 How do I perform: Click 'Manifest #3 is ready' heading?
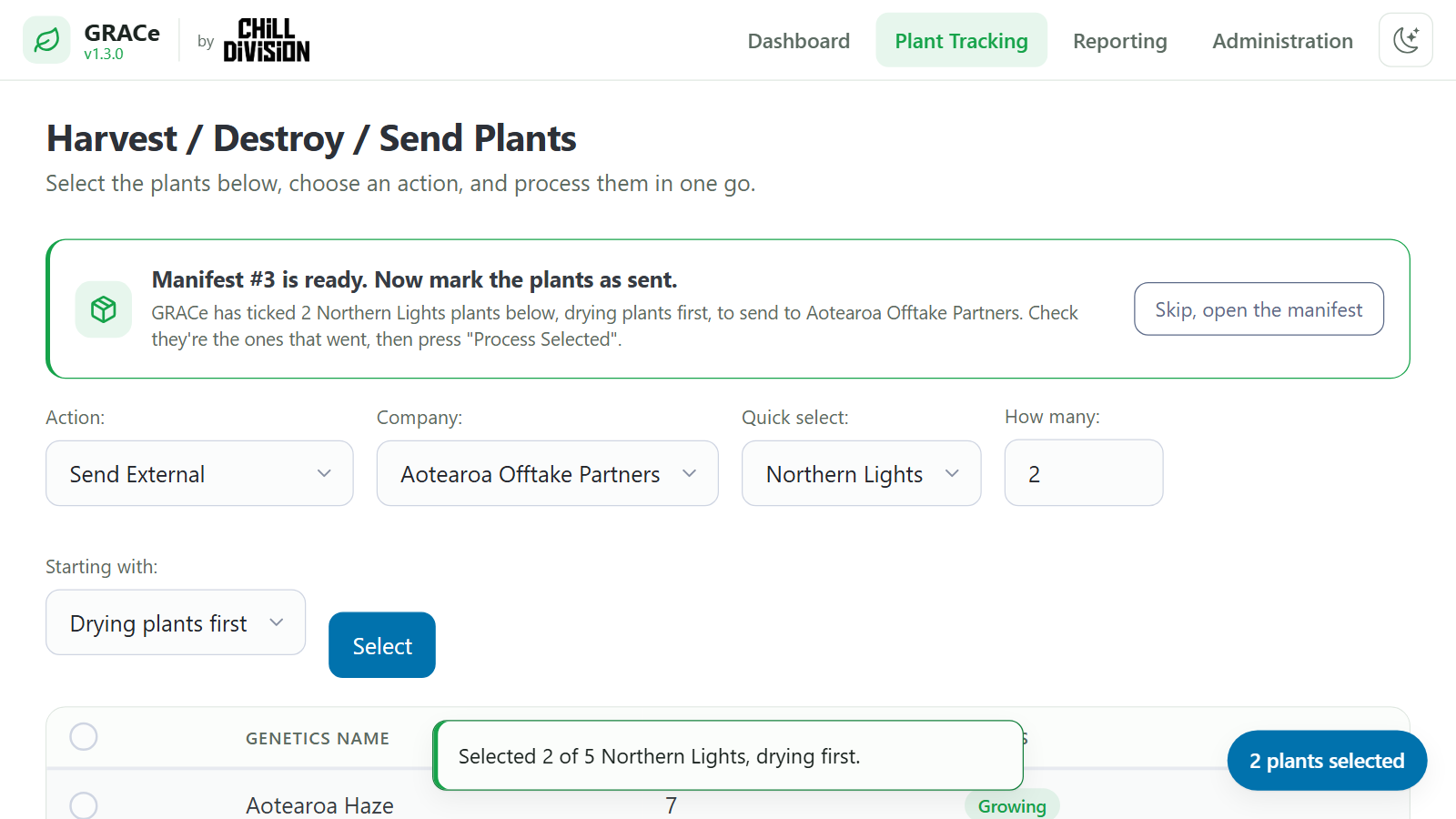[415, 279]
